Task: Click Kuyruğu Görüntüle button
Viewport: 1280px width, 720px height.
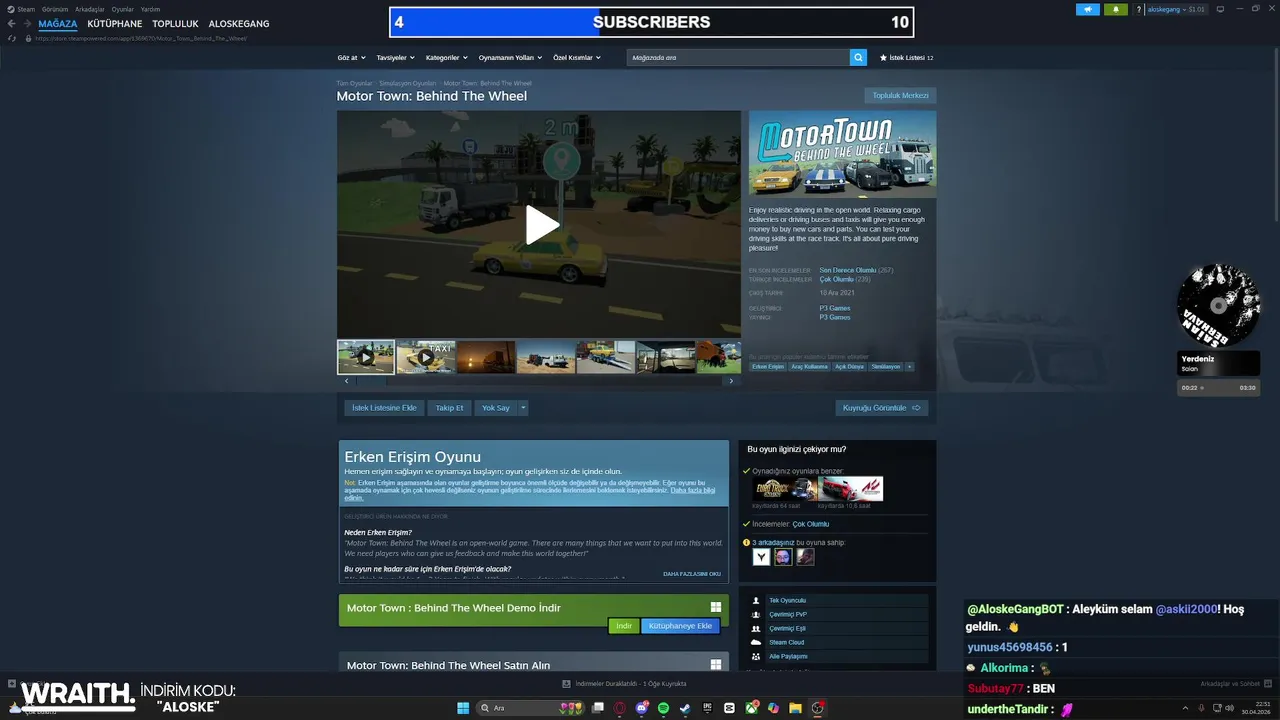Action: coord(882,408)
